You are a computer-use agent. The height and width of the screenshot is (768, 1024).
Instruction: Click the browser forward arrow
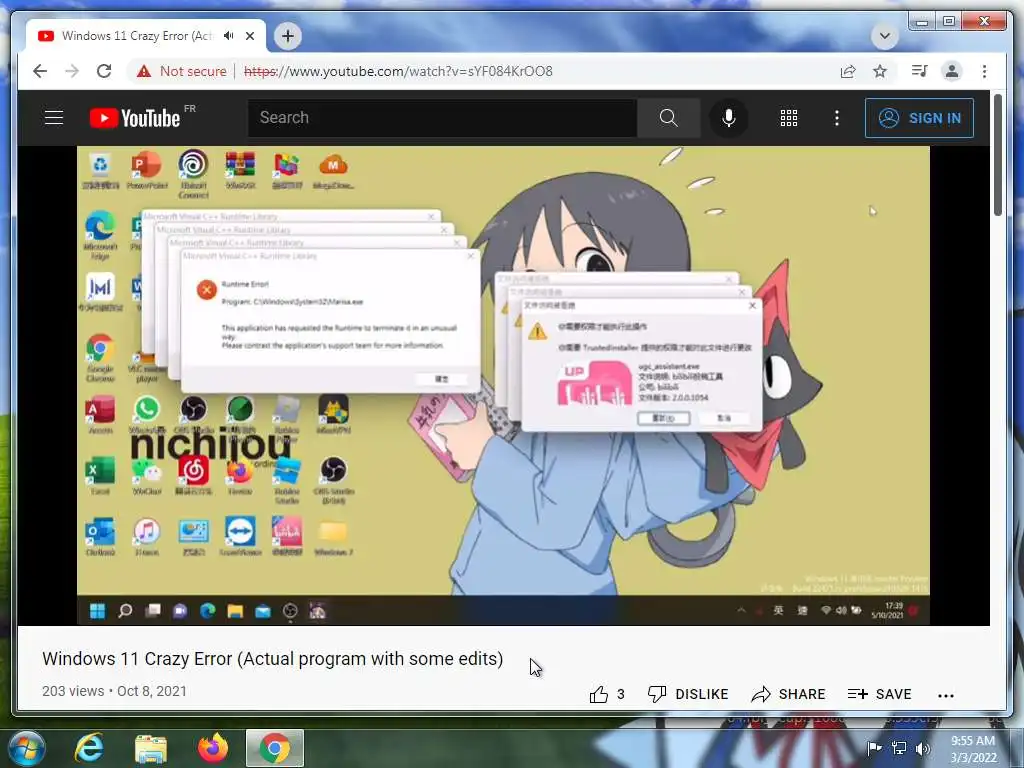pyautogui.click(x=72, y=71)
